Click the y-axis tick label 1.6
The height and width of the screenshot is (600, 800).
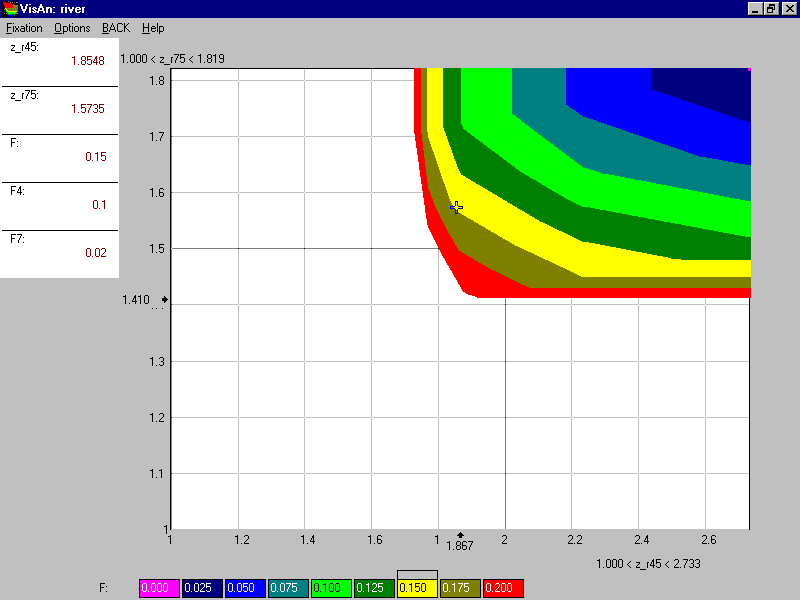[157, 193]
